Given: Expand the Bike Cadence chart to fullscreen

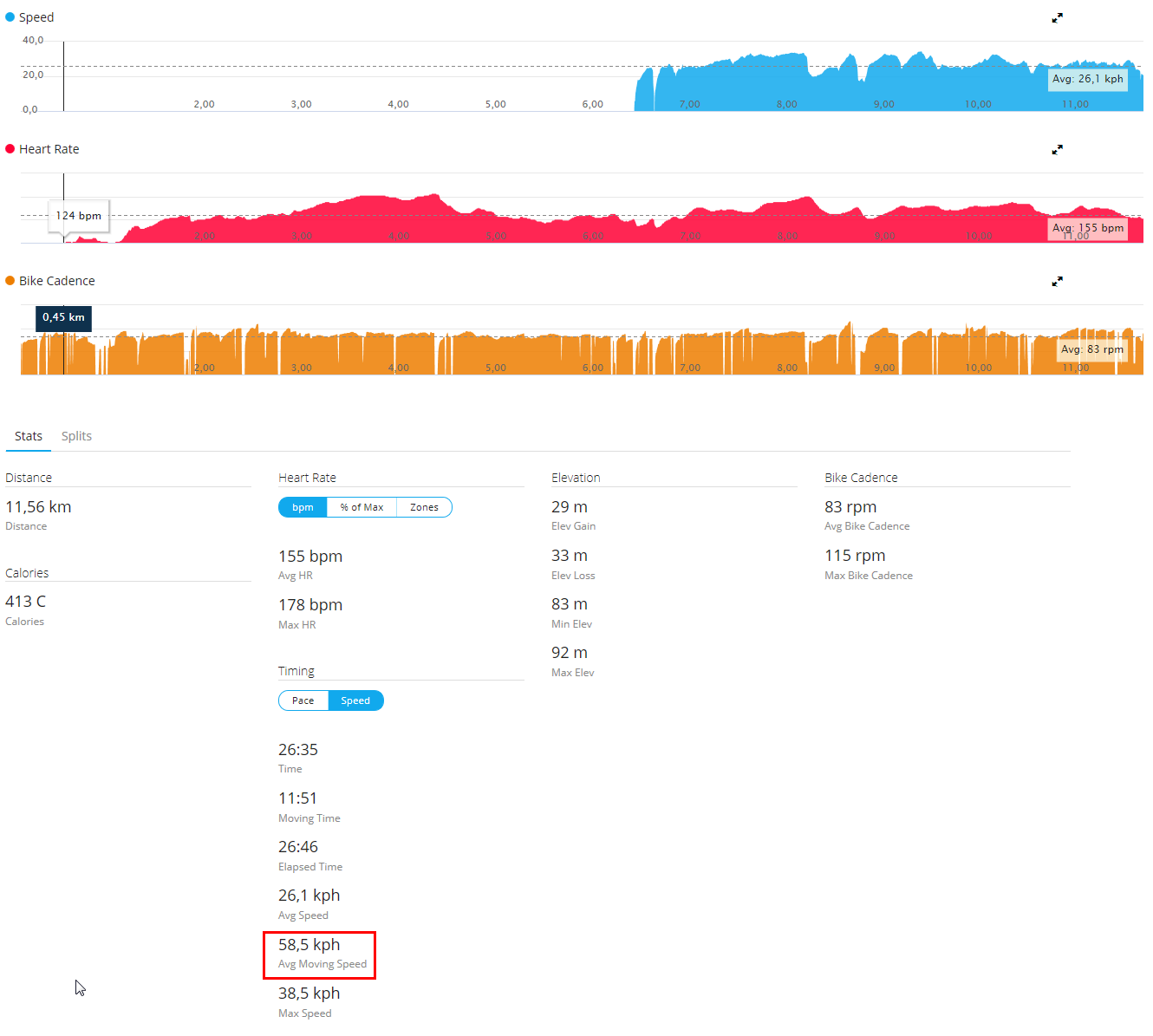Looking at the screenshot, I should 1057,282.
